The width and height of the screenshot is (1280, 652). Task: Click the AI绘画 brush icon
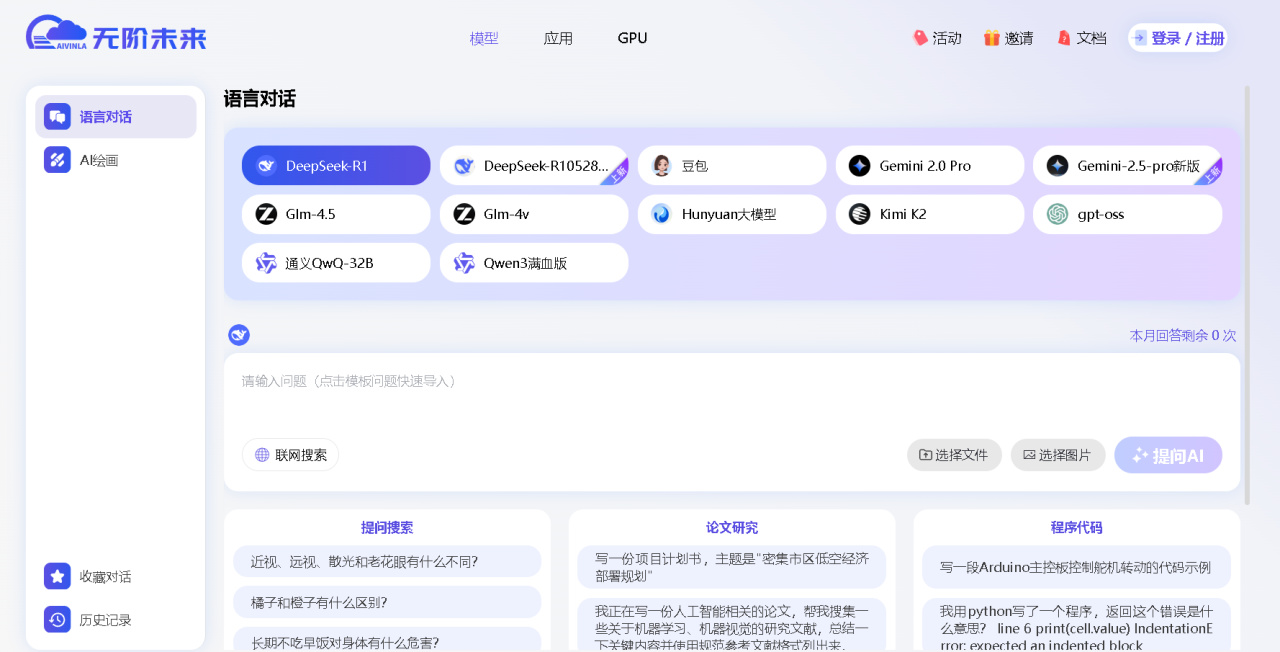click(57, 160)
